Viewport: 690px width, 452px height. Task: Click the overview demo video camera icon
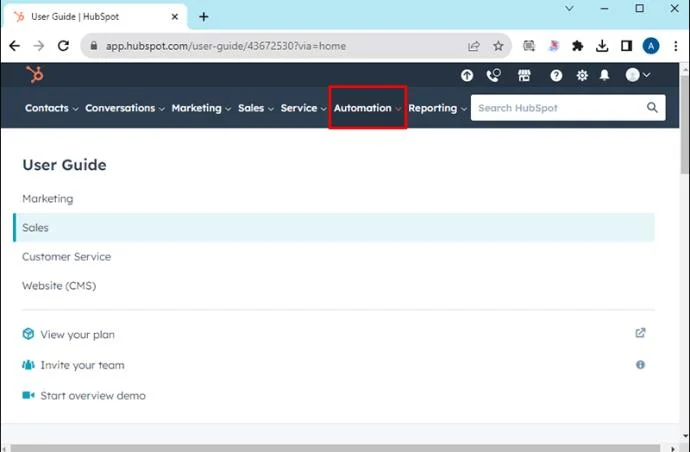coord(28,395)
